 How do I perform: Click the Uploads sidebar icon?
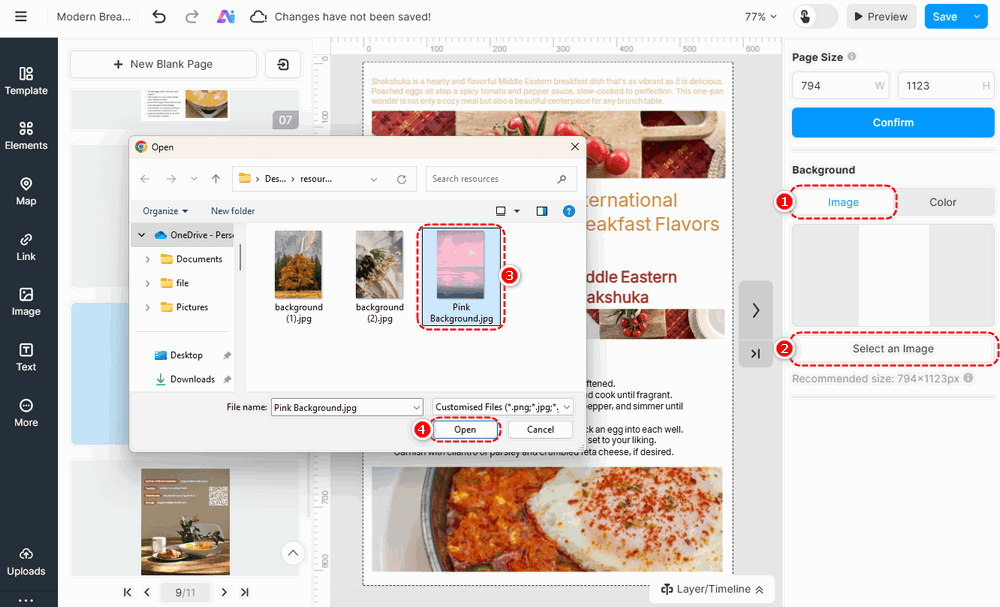click(26, 562)
